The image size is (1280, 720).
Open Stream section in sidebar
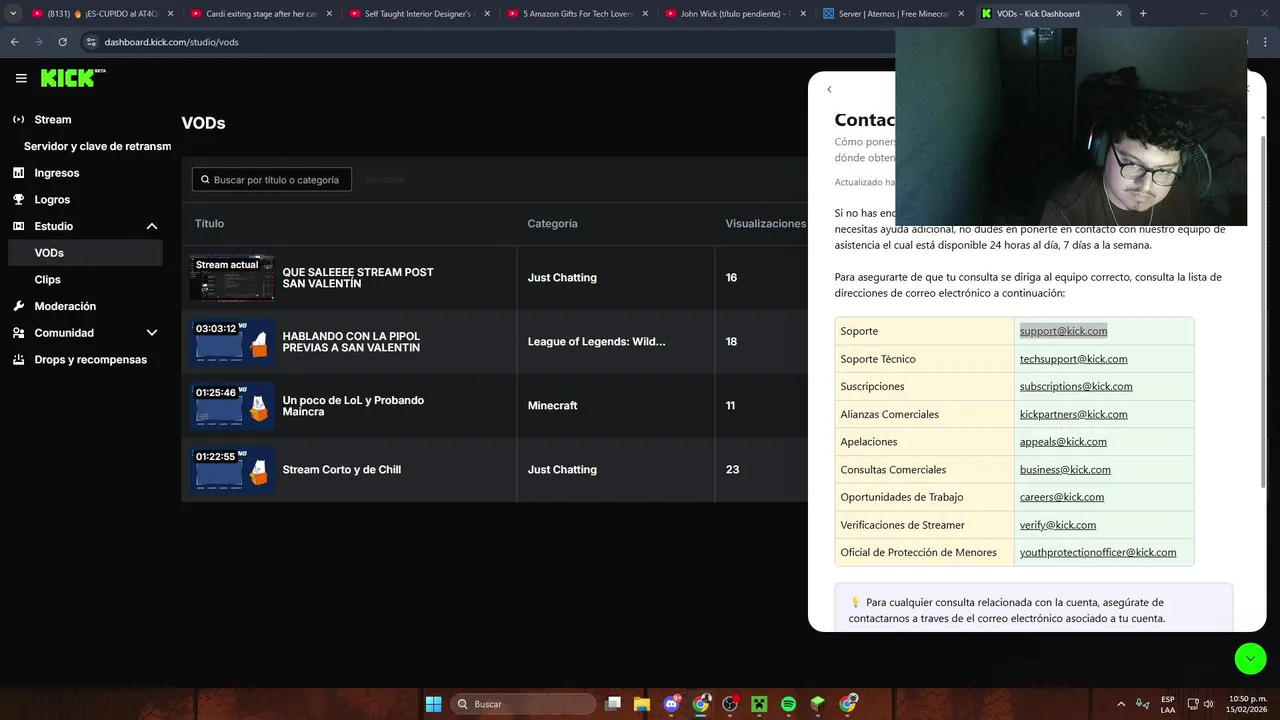tap(52, 119)
